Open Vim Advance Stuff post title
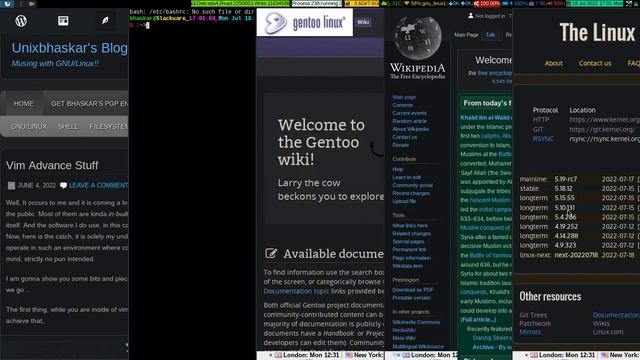640x360 pixels. pos(52,165)
